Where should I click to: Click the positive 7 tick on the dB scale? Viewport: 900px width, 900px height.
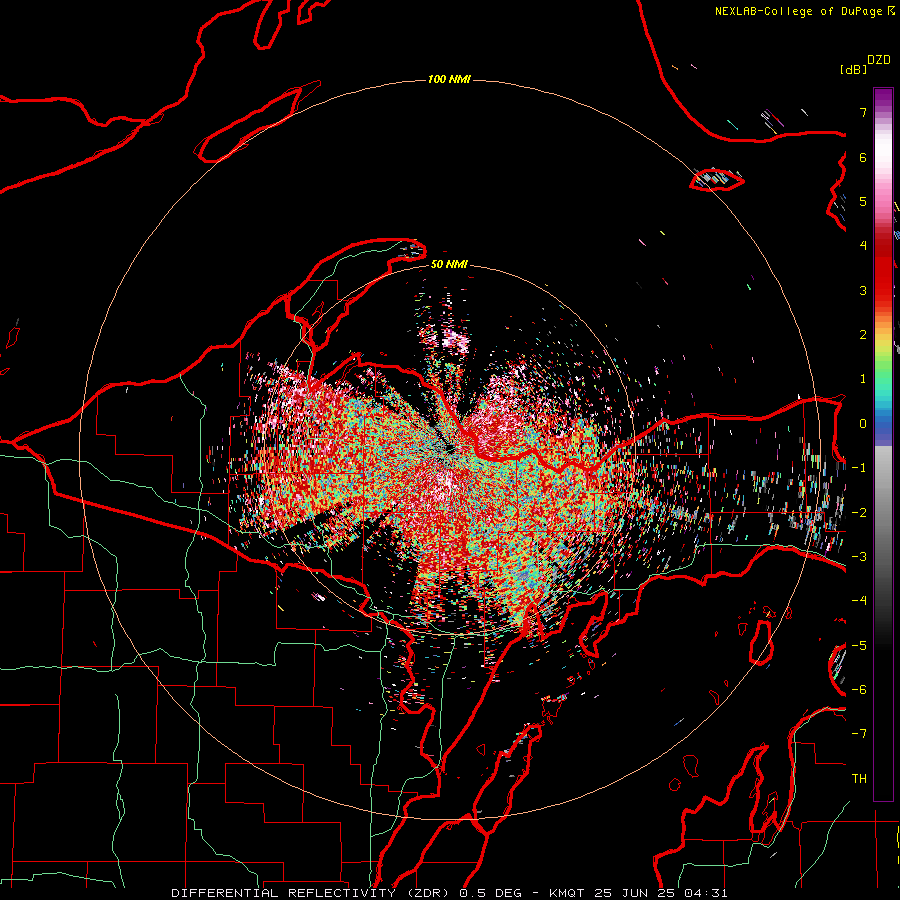(x=863, y=112)
